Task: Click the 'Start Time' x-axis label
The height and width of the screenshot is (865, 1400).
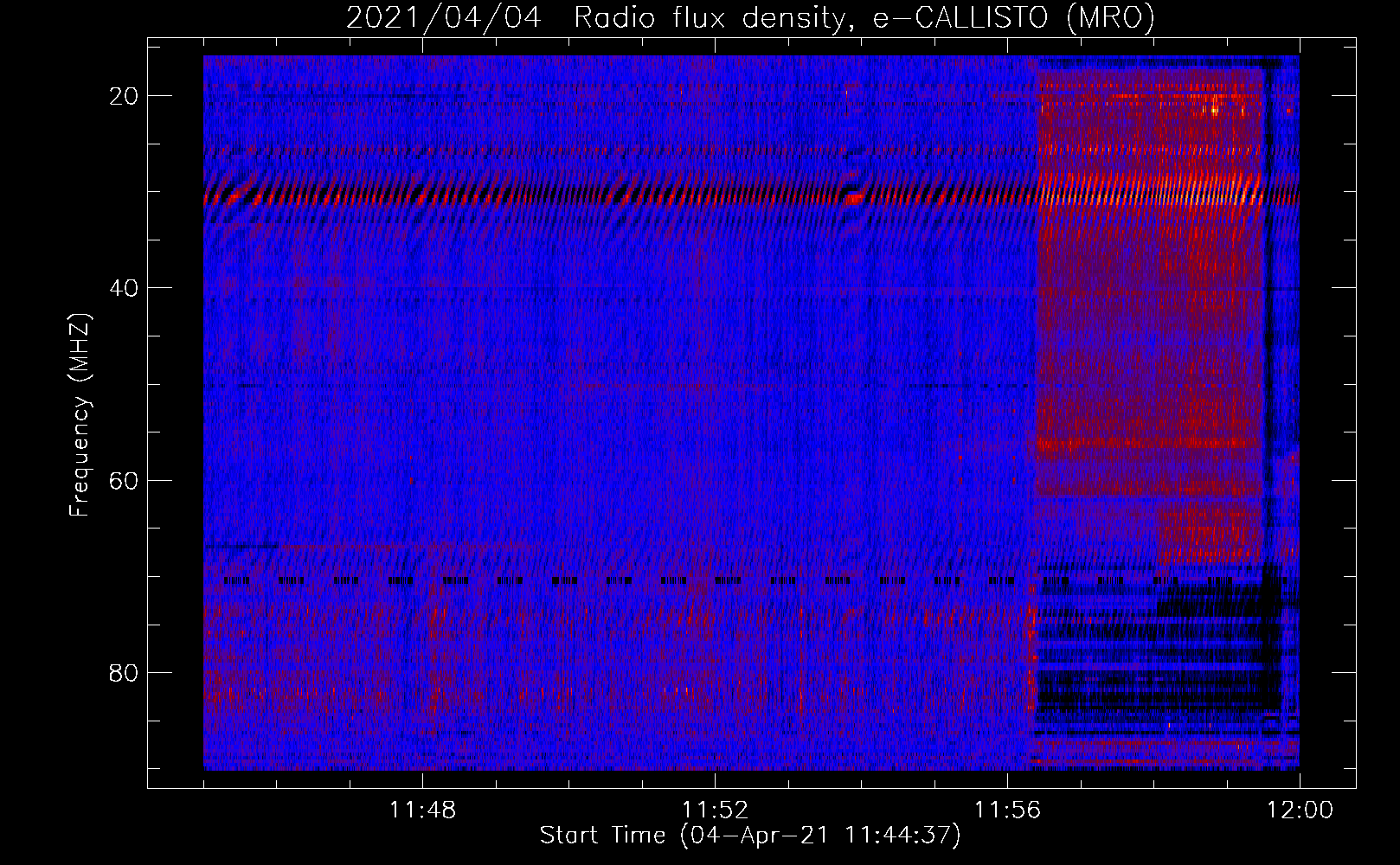Action: click(x=750, y=836)
